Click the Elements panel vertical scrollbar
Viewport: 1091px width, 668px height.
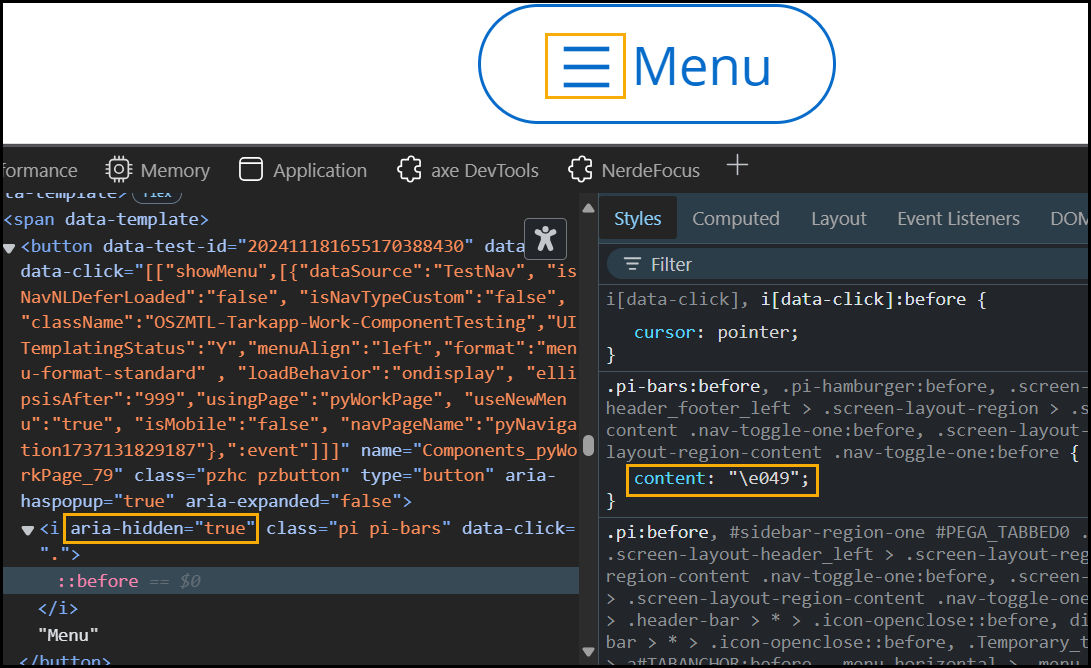coord(589,446)
